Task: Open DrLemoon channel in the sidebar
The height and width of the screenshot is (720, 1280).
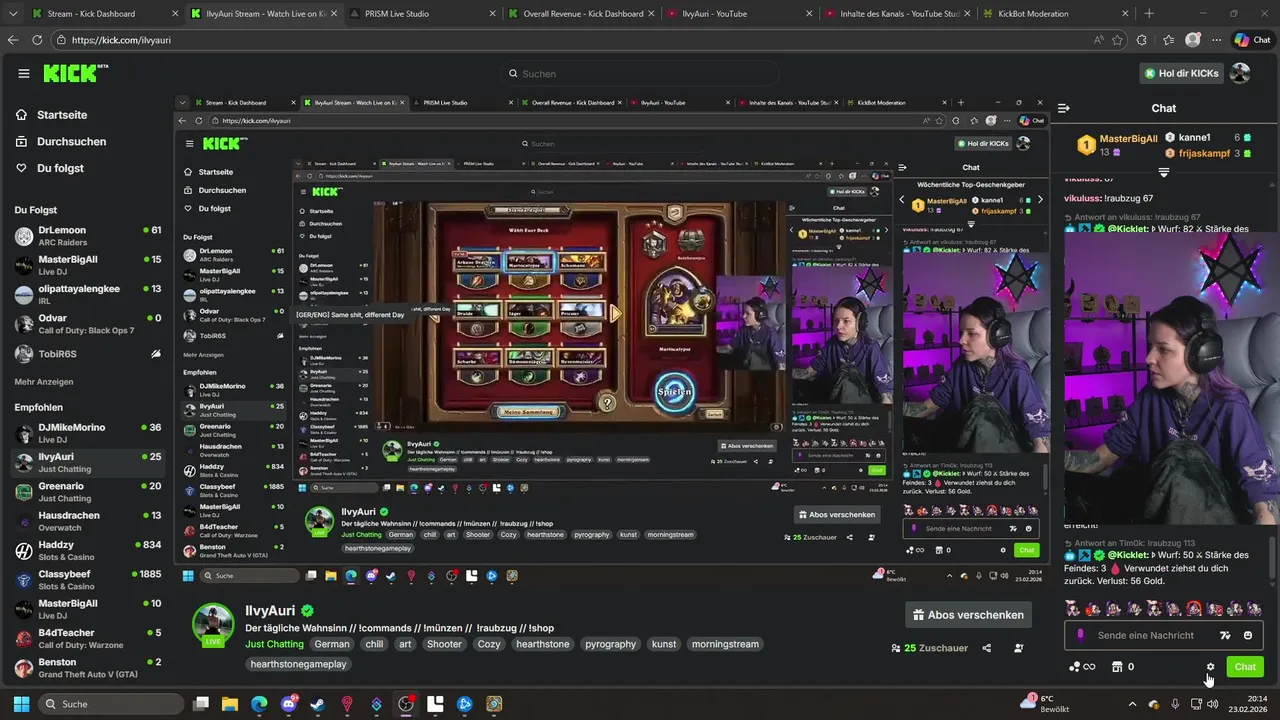Action: (87, 236)
